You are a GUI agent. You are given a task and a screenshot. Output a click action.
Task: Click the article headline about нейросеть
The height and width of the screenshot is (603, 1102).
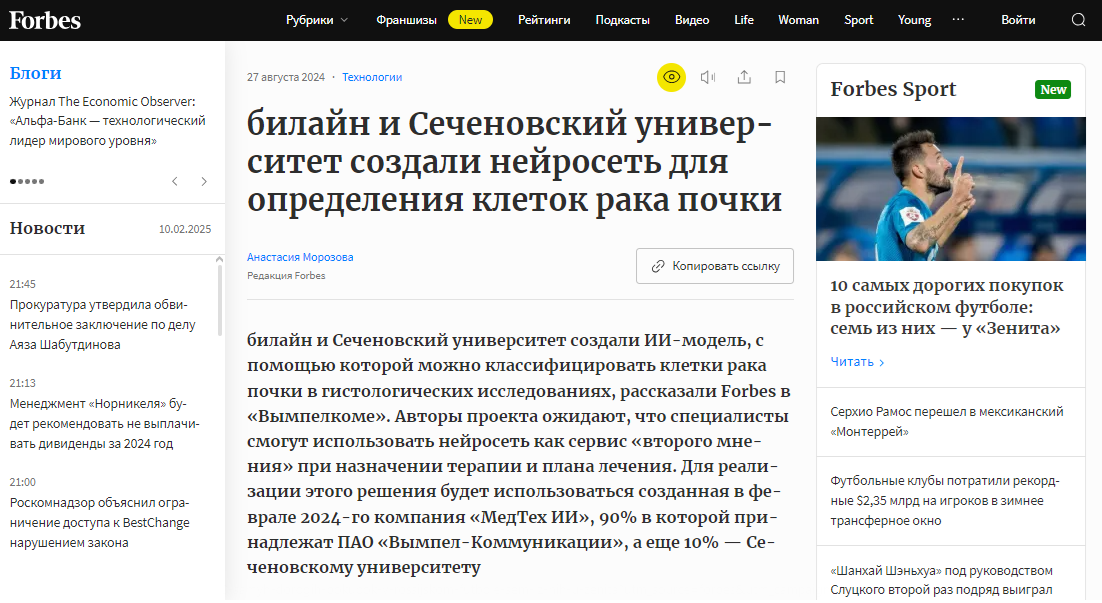click(x=514, y=162)
